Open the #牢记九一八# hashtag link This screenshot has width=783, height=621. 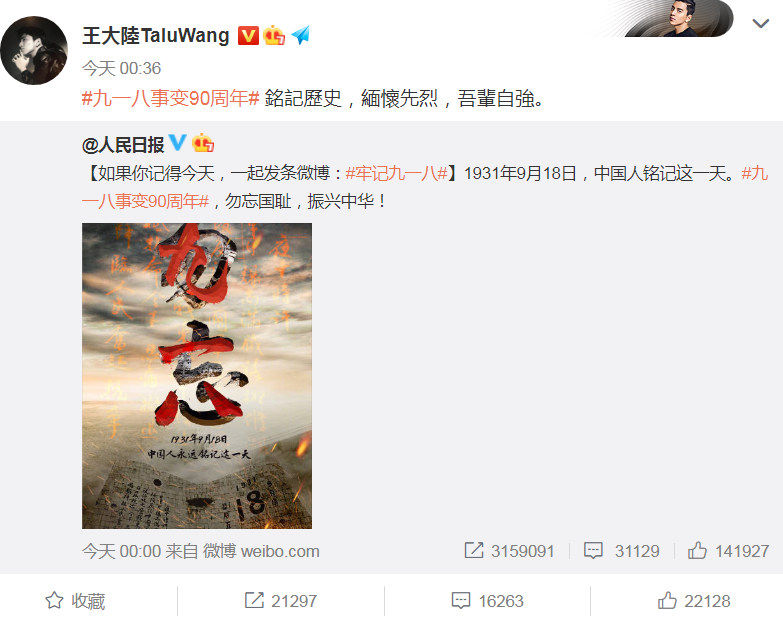pos(396,173)
